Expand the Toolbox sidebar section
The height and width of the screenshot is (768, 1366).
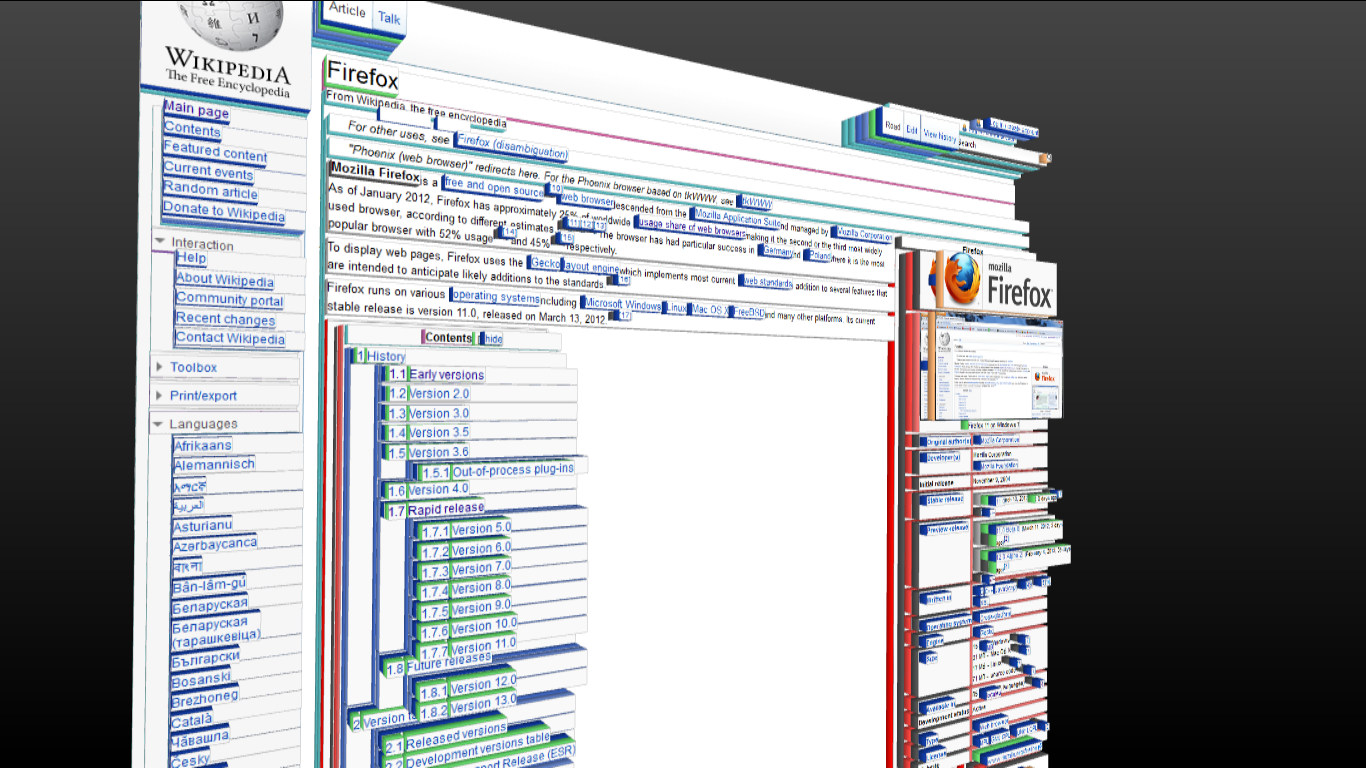click(159, 367)
